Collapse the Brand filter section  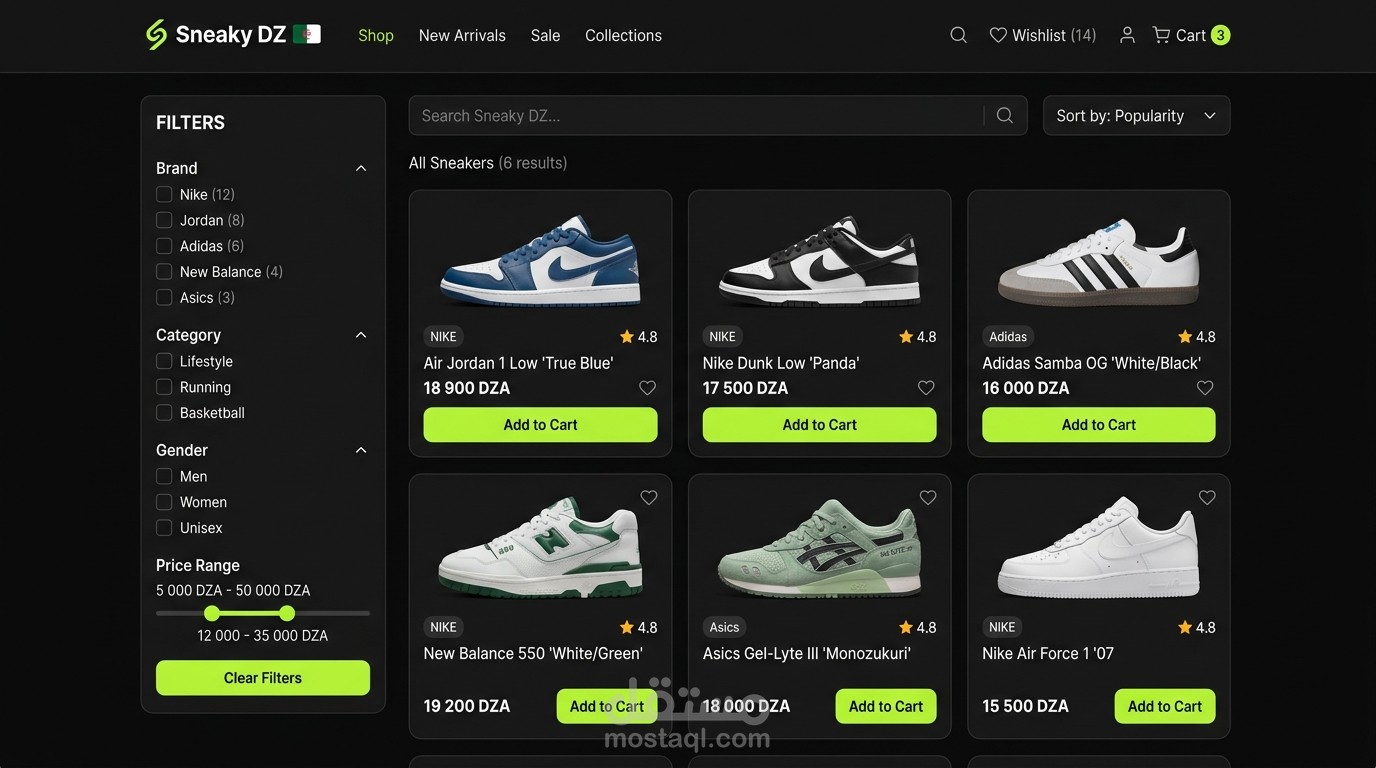tap(361, 168)
